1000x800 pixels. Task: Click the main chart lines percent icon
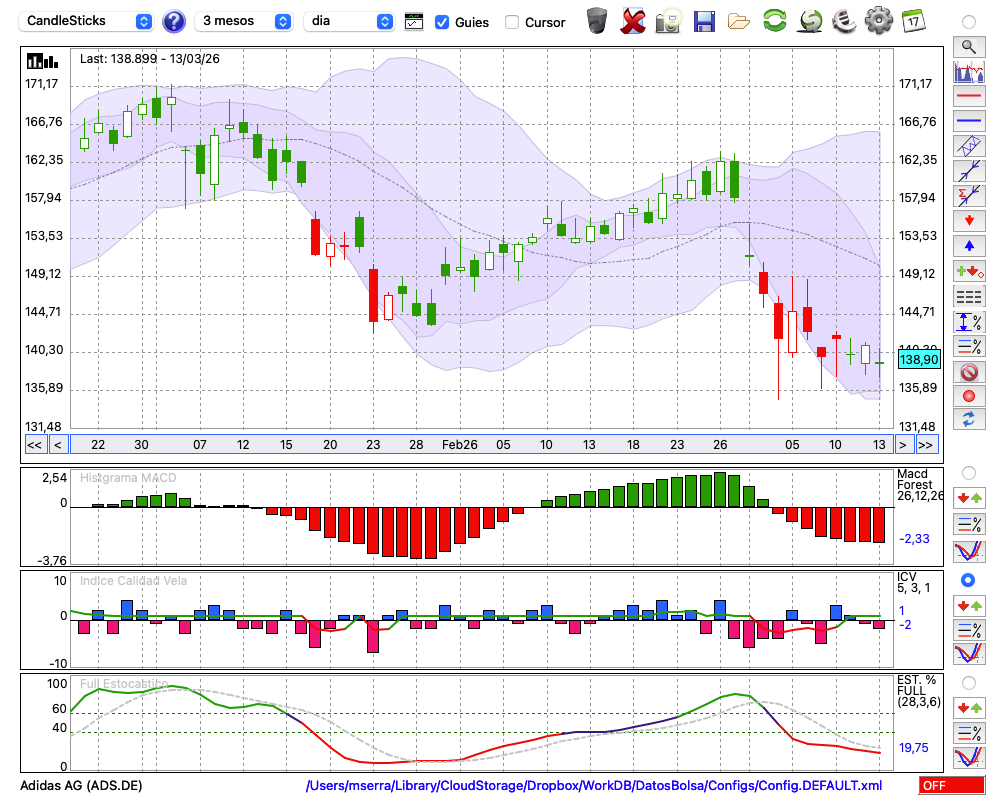969,346
